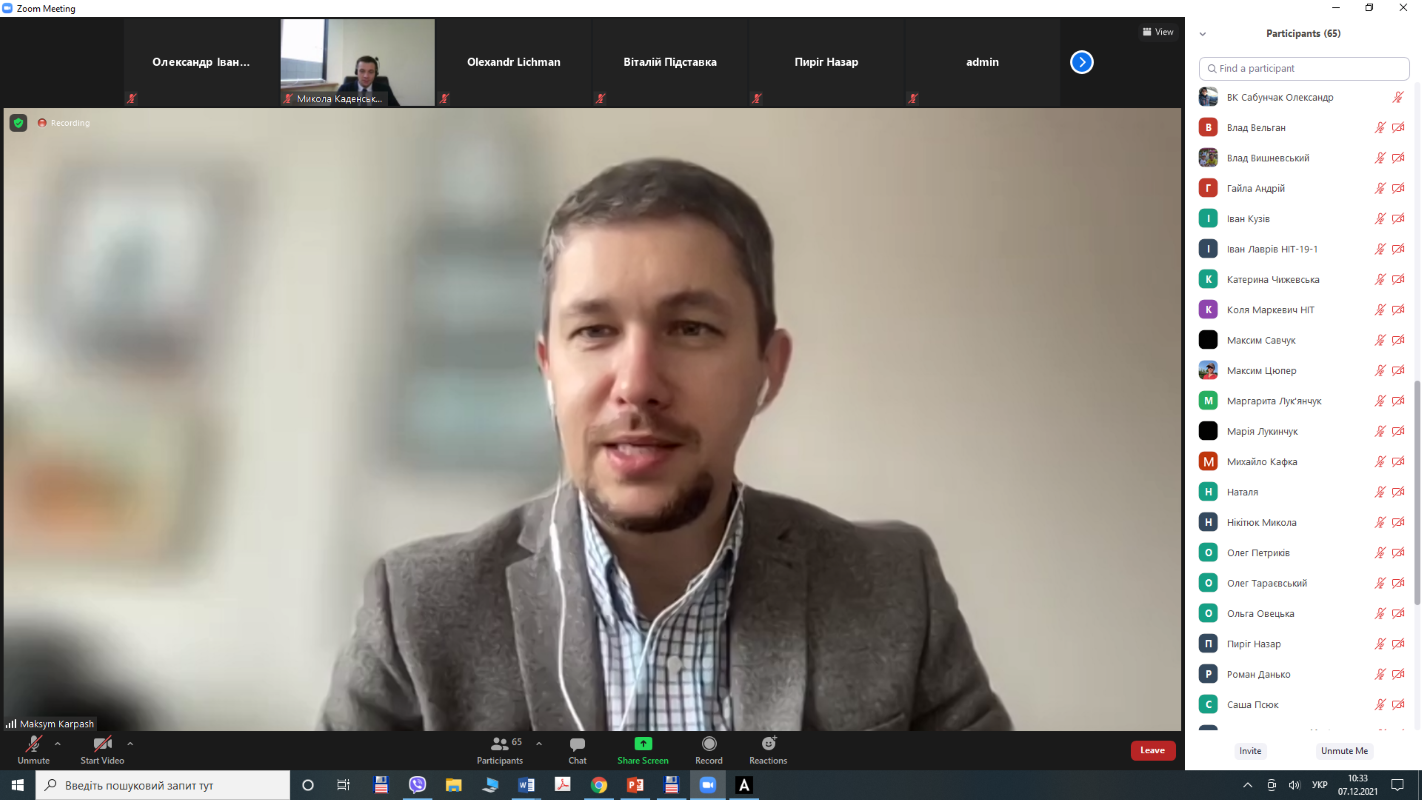This screenshot has width=1422, height=800.
Task: Click the Unmute Me button
Action: (x=1344, y=751)
